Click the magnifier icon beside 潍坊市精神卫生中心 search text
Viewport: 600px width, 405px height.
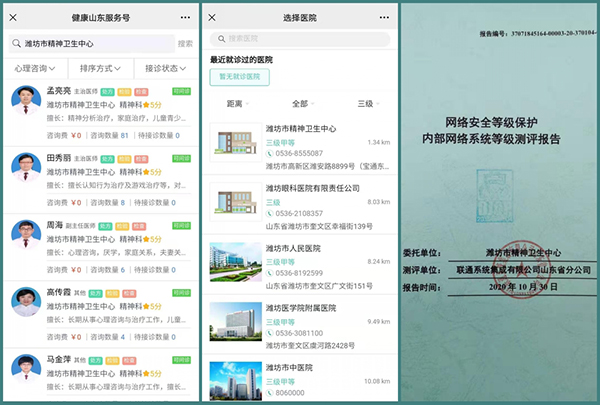(x=16, y=43)
